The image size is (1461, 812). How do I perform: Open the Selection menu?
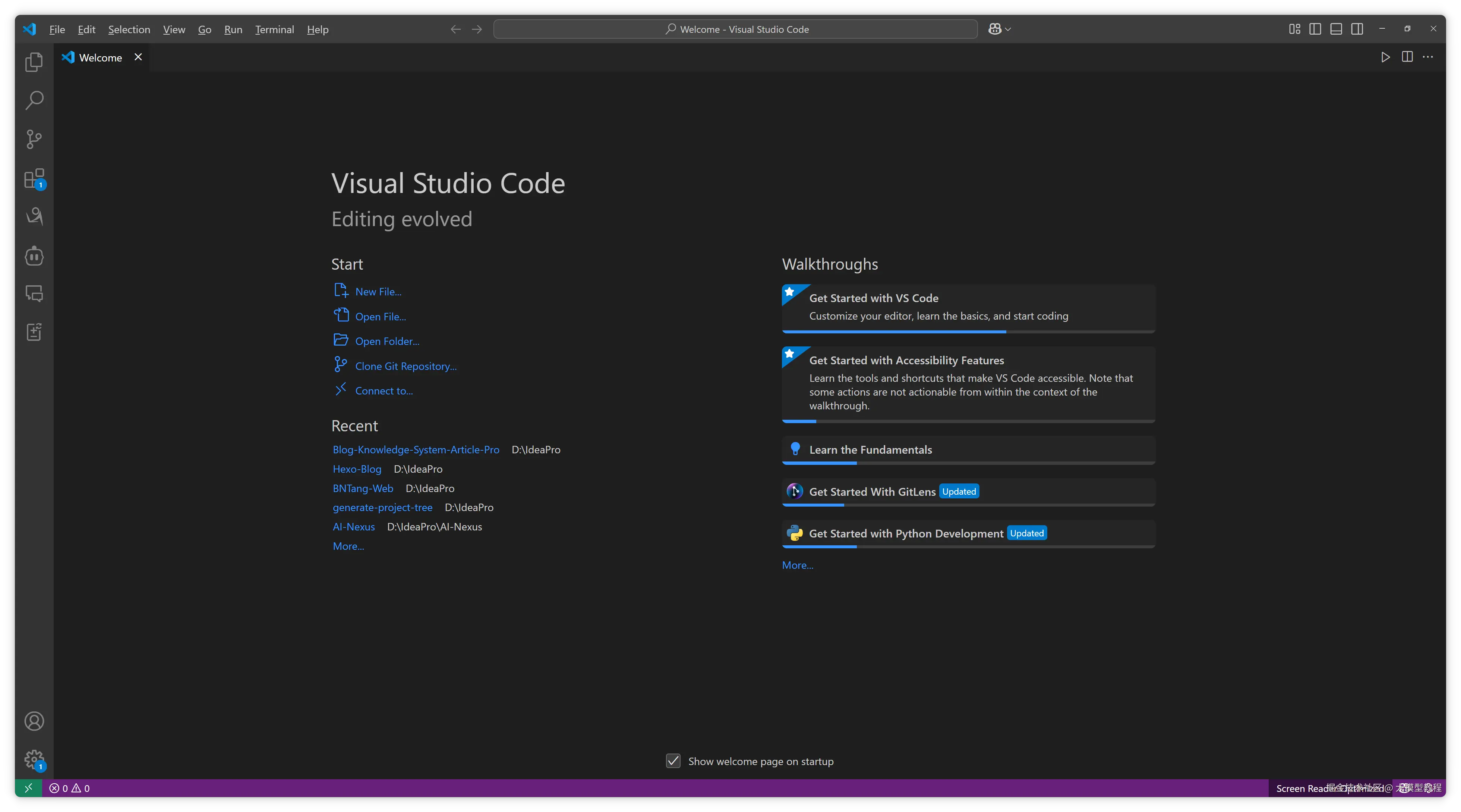click(129, 29)
